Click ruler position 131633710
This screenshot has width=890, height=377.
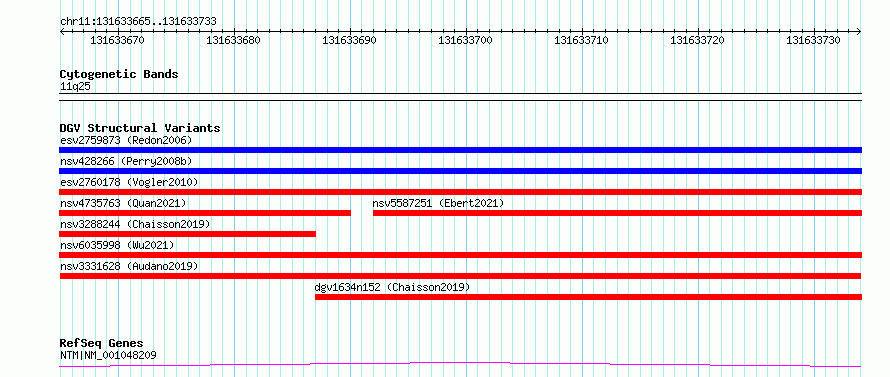pyautogui.click(x=581, y=40)
